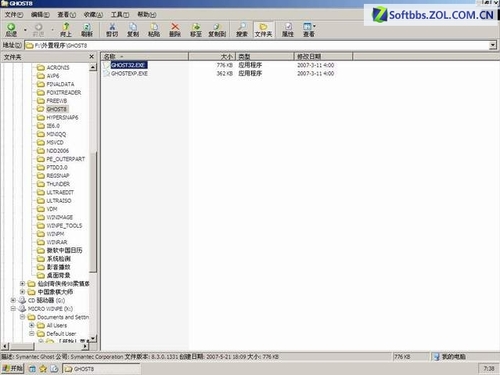500x375 pixels.
Task: Cut the selected file with scissors icon
Action: [112, 30]
